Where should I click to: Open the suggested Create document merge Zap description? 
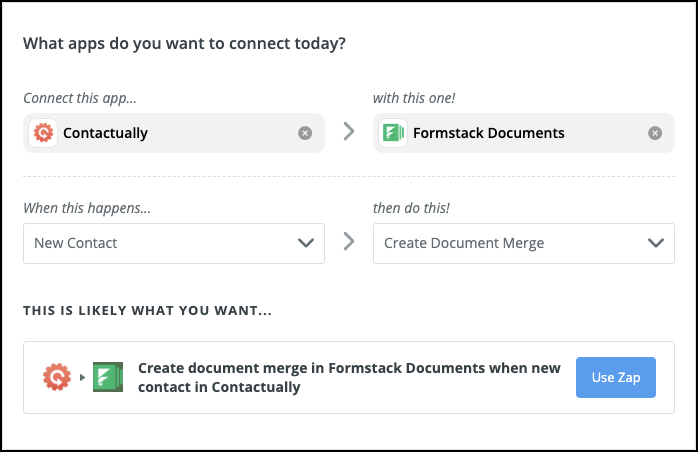point(349,378)
